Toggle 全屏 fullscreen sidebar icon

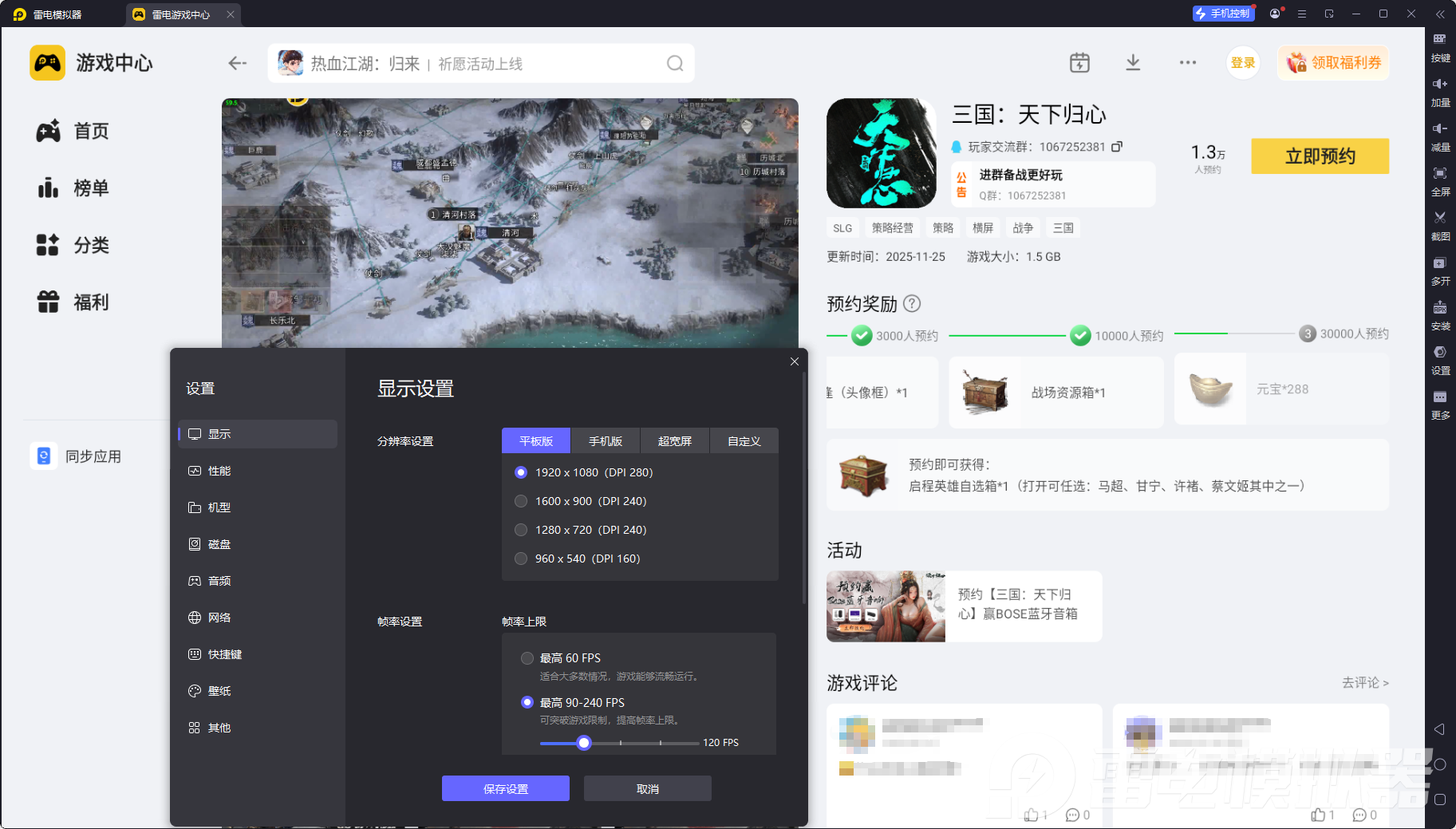(1440, 181)
